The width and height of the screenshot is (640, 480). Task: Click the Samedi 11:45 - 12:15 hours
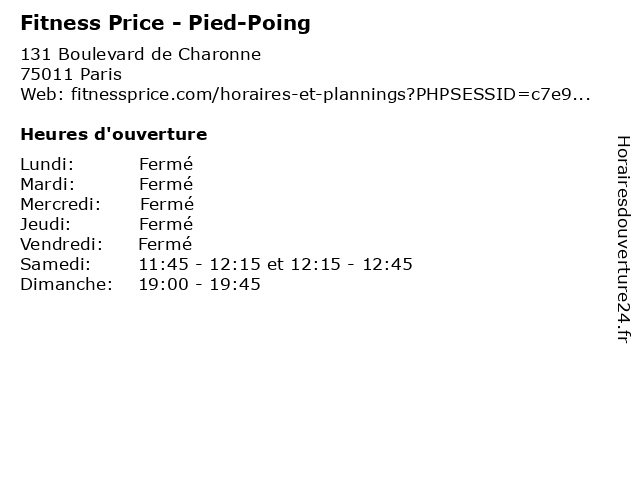[x=200, y=264]
